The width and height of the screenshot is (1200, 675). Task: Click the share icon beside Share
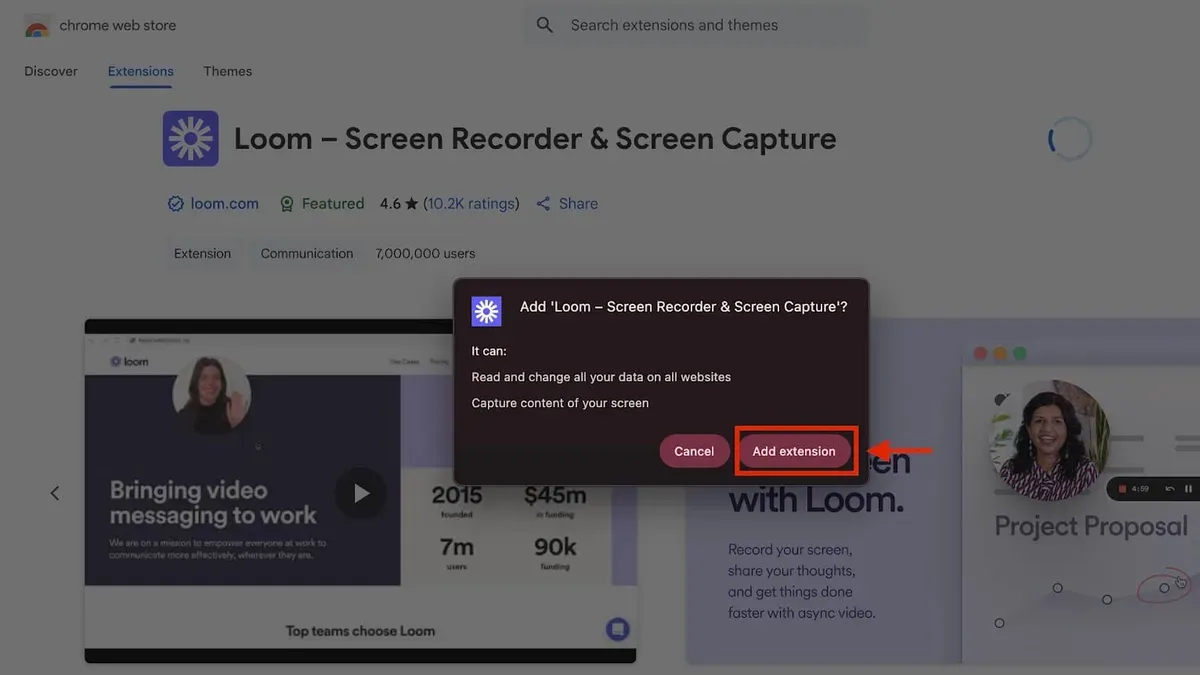(544, 204)
